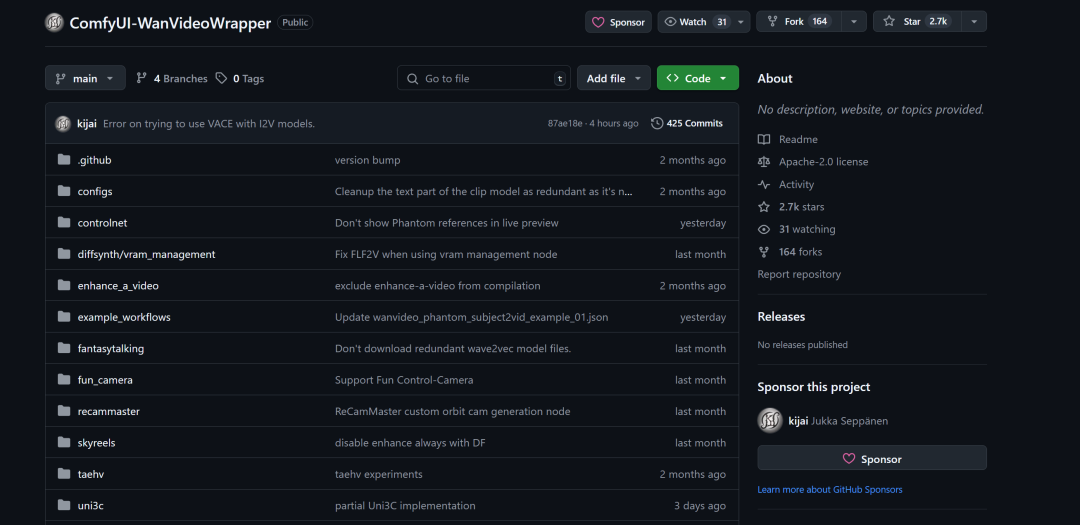This screenshot has width=1080, height=525.
Task: Click the large Sponsor button in sidebar
Action: [x=872, y=458]
